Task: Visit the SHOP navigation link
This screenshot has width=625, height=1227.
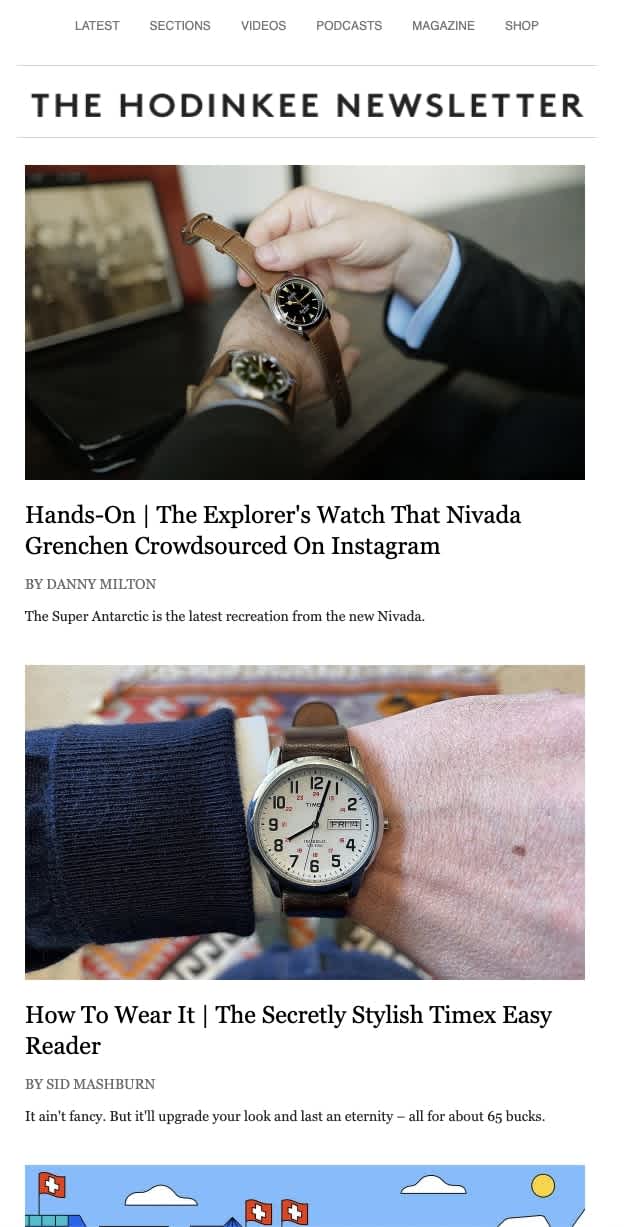Action: tap(522, 26)
